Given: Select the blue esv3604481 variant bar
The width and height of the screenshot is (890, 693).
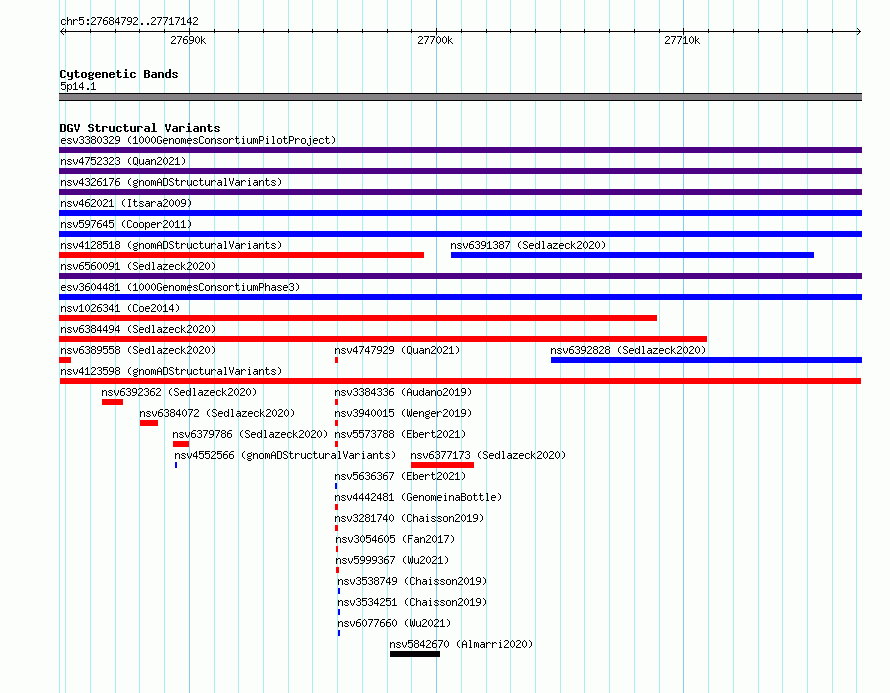Looking at the screenshot, I should [460, 297].
